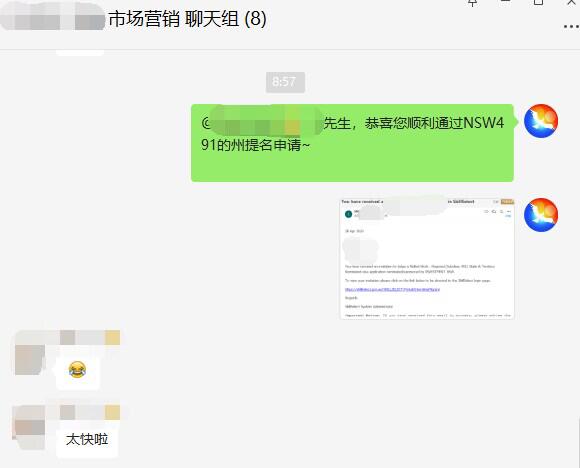Viewport: 580px width, 468px height.
Task: Maximize the chat window
Action: tap(539, 2)
